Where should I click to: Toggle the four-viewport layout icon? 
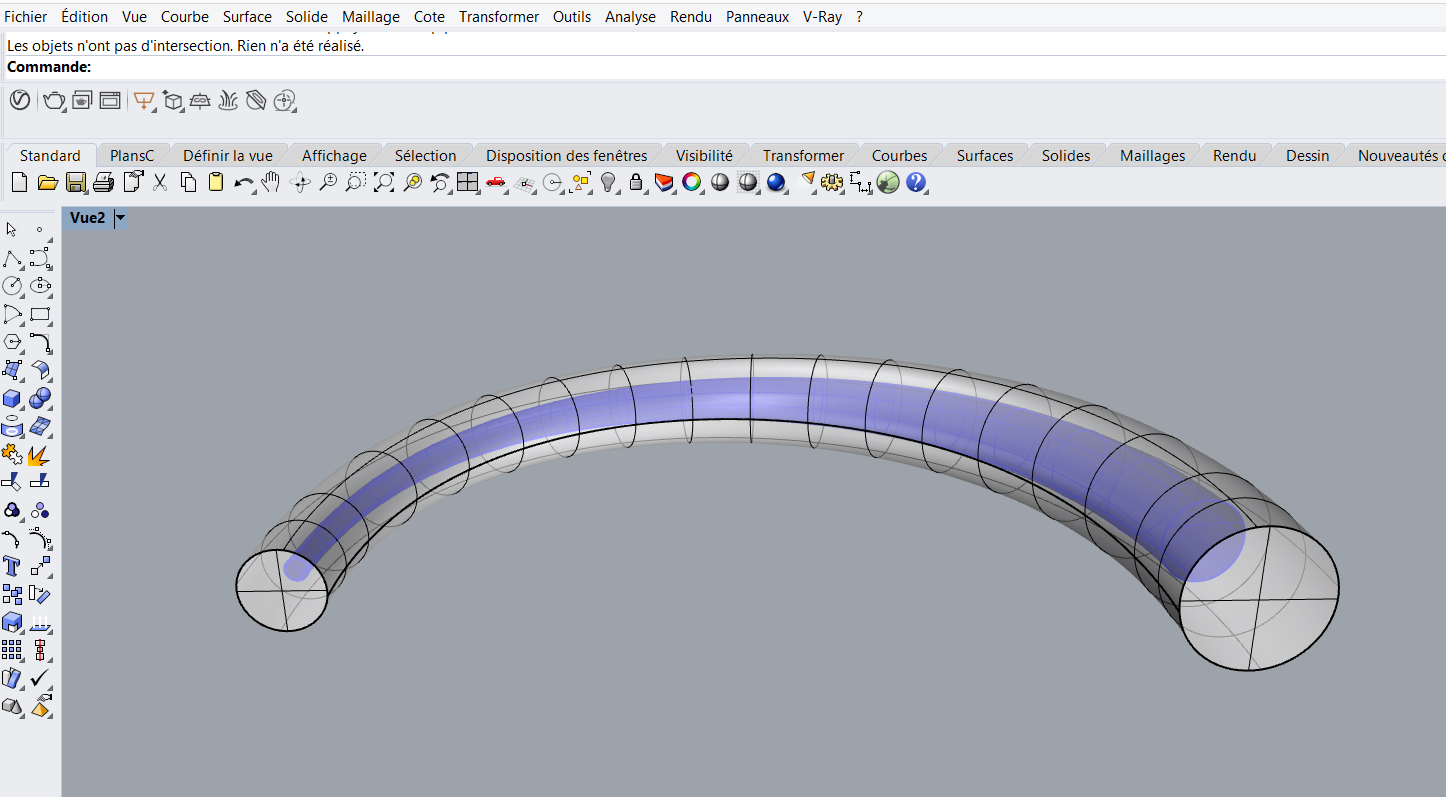click(467, 182)
